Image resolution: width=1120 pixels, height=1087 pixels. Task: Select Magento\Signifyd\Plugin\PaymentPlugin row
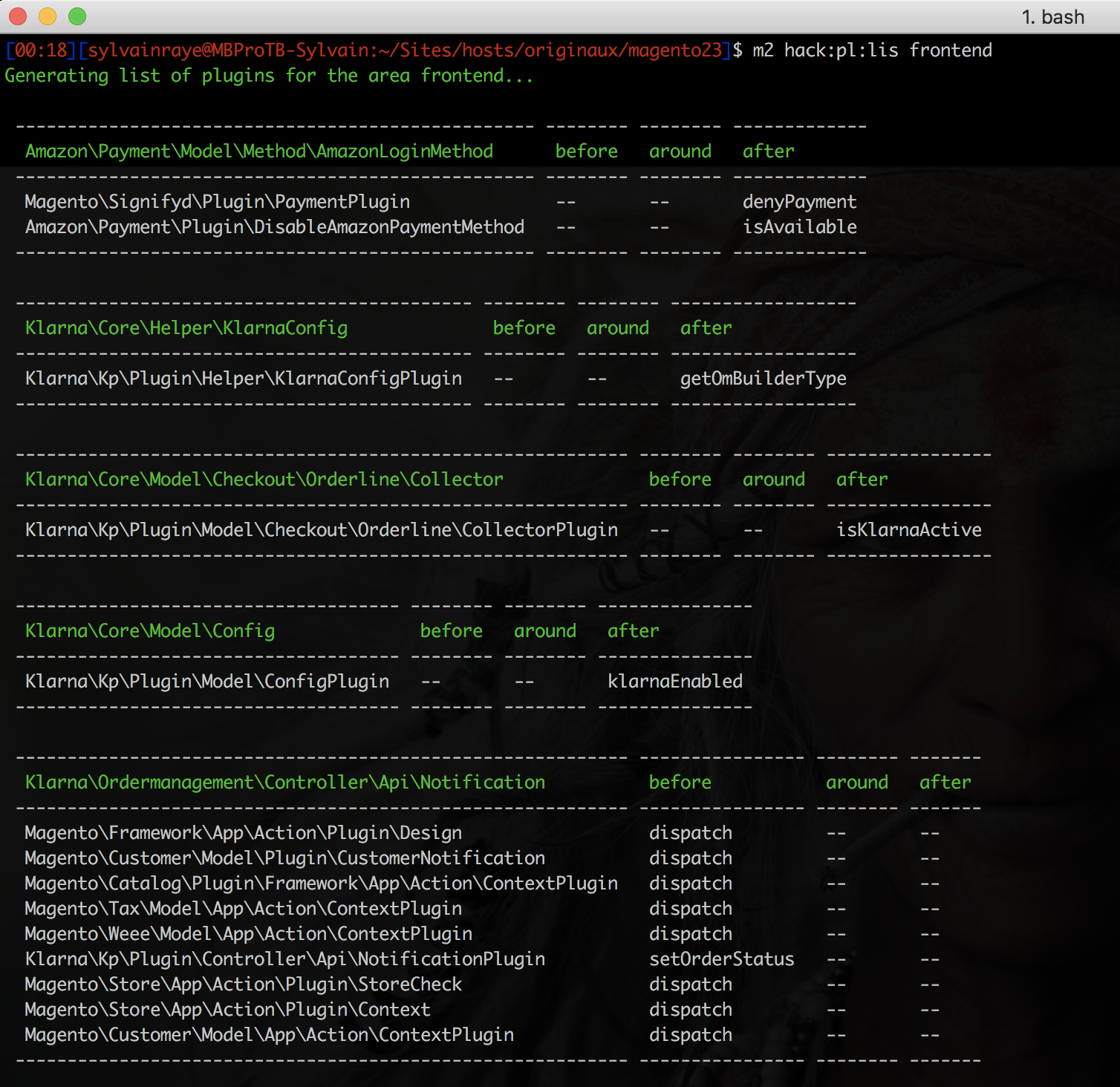tap(440, 202)
